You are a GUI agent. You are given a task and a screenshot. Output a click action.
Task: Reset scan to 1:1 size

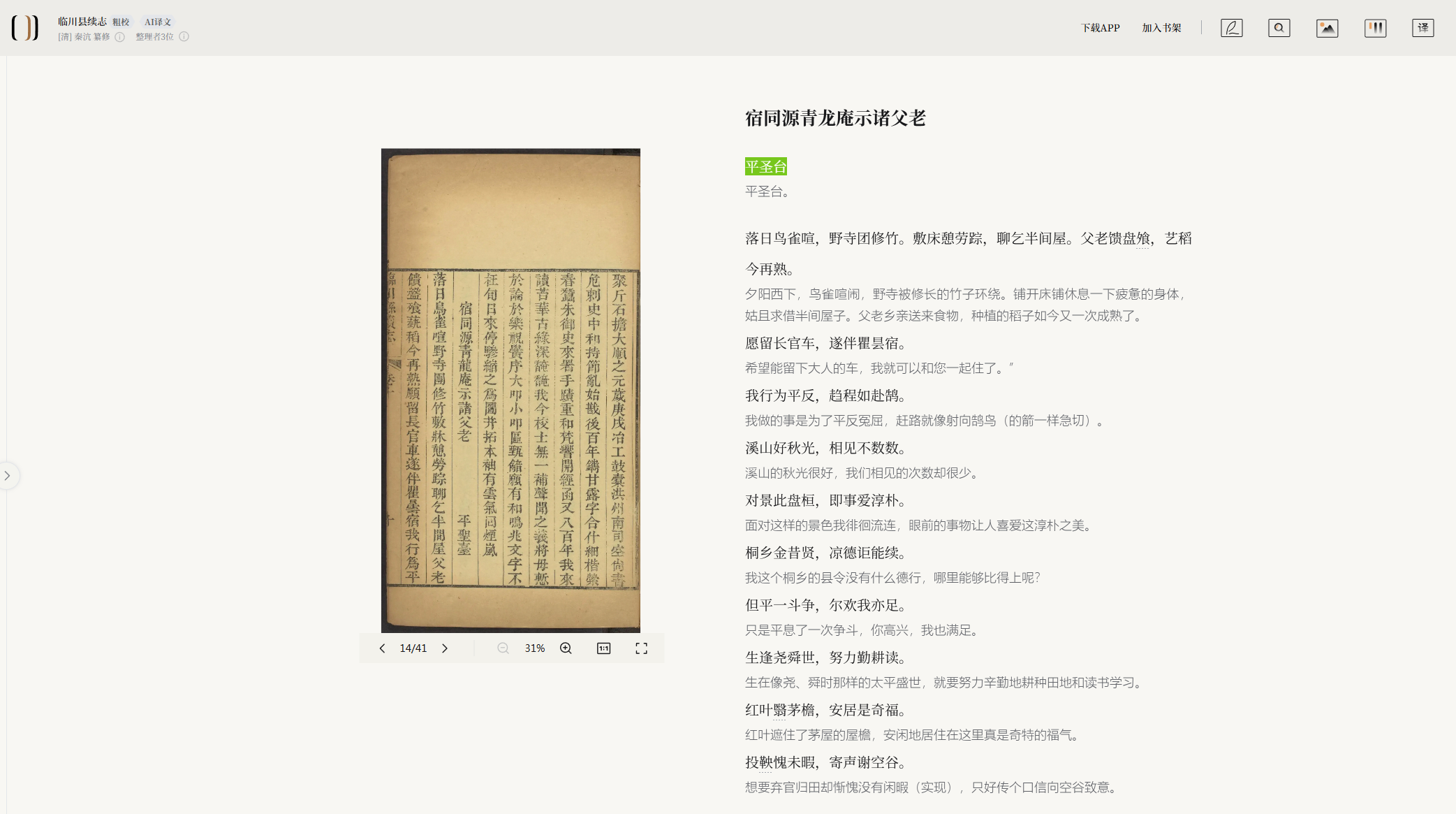click(603, 648)
